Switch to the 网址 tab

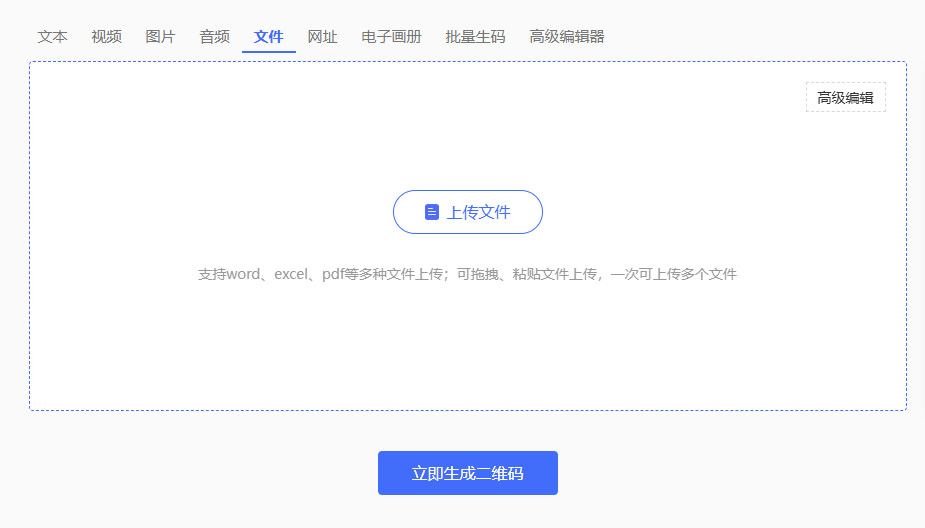[322, 37]
